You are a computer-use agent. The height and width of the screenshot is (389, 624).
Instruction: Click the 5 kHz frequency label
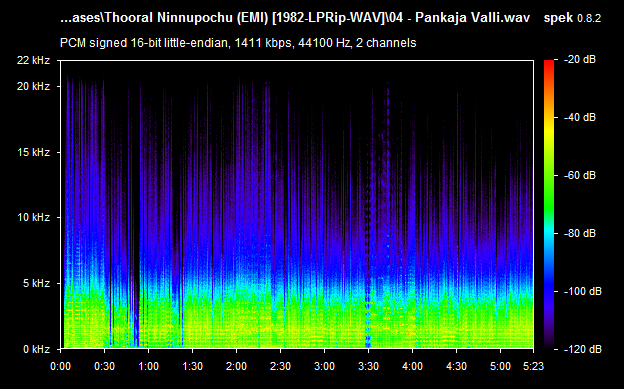tap(36, 283)
